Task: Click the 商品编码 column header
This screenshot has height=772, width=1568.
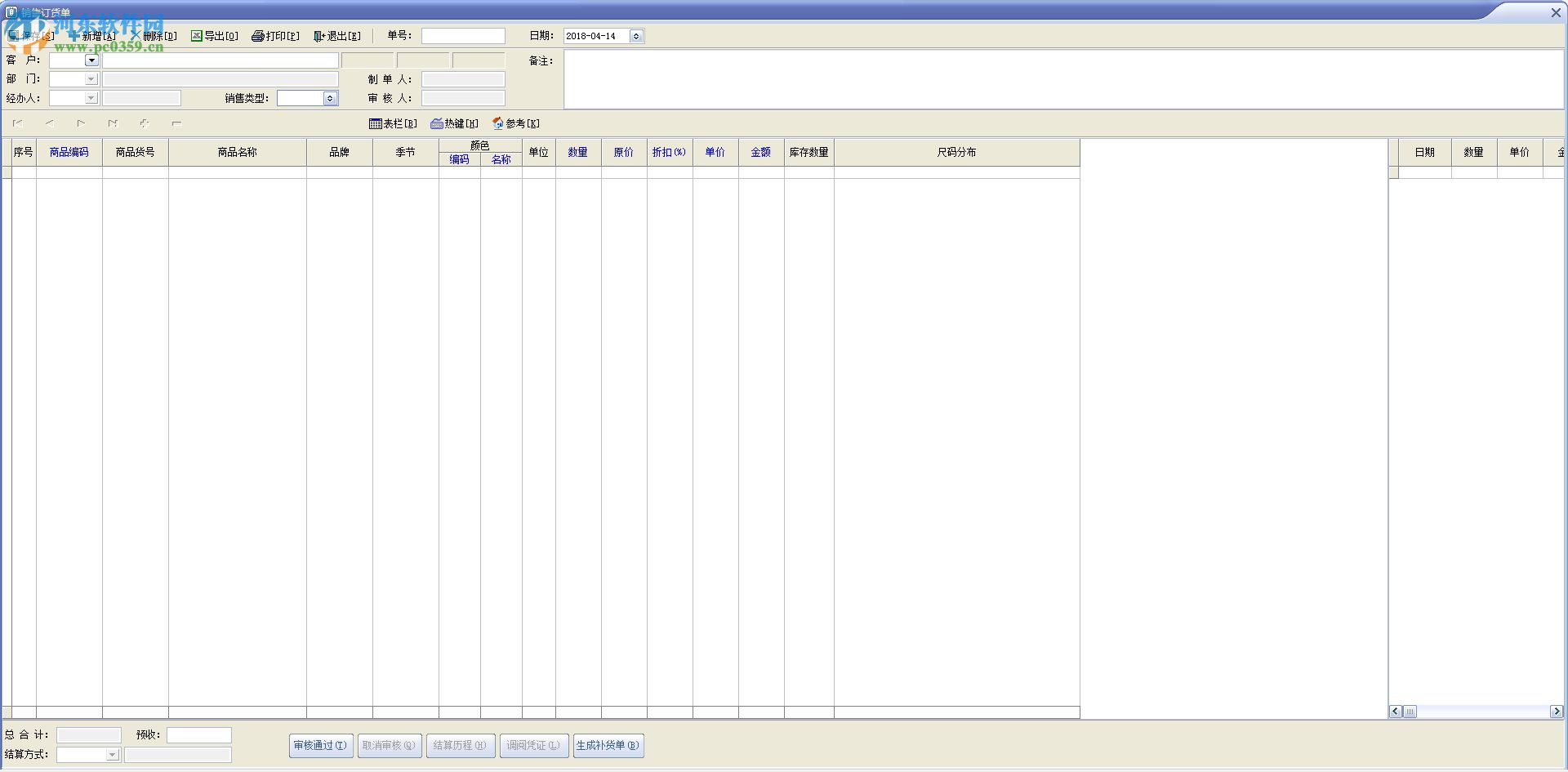Action: point(69,153)
